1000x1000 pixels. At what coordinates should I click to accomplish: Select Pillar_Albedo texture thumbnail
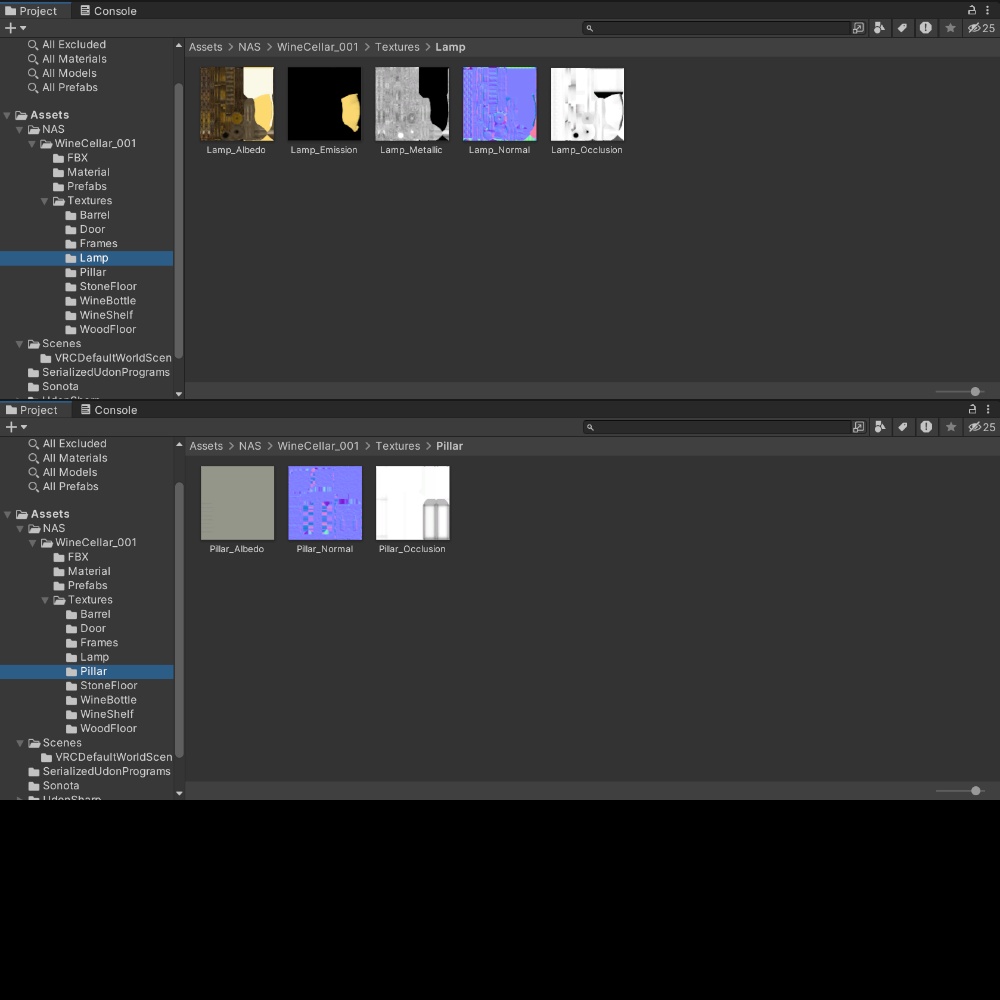pyautogui.click(x=237, y=503)
